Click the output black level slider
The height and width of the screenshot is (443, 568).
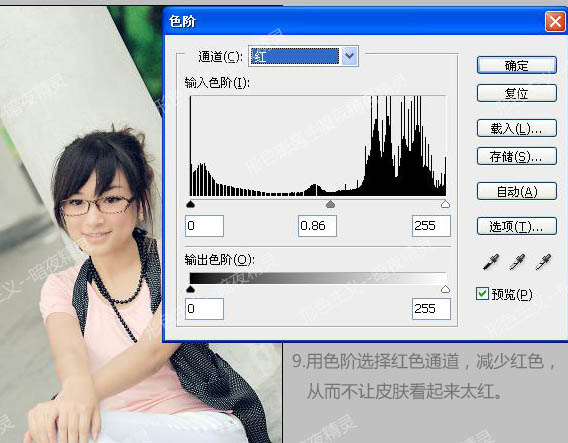point(190,289)
